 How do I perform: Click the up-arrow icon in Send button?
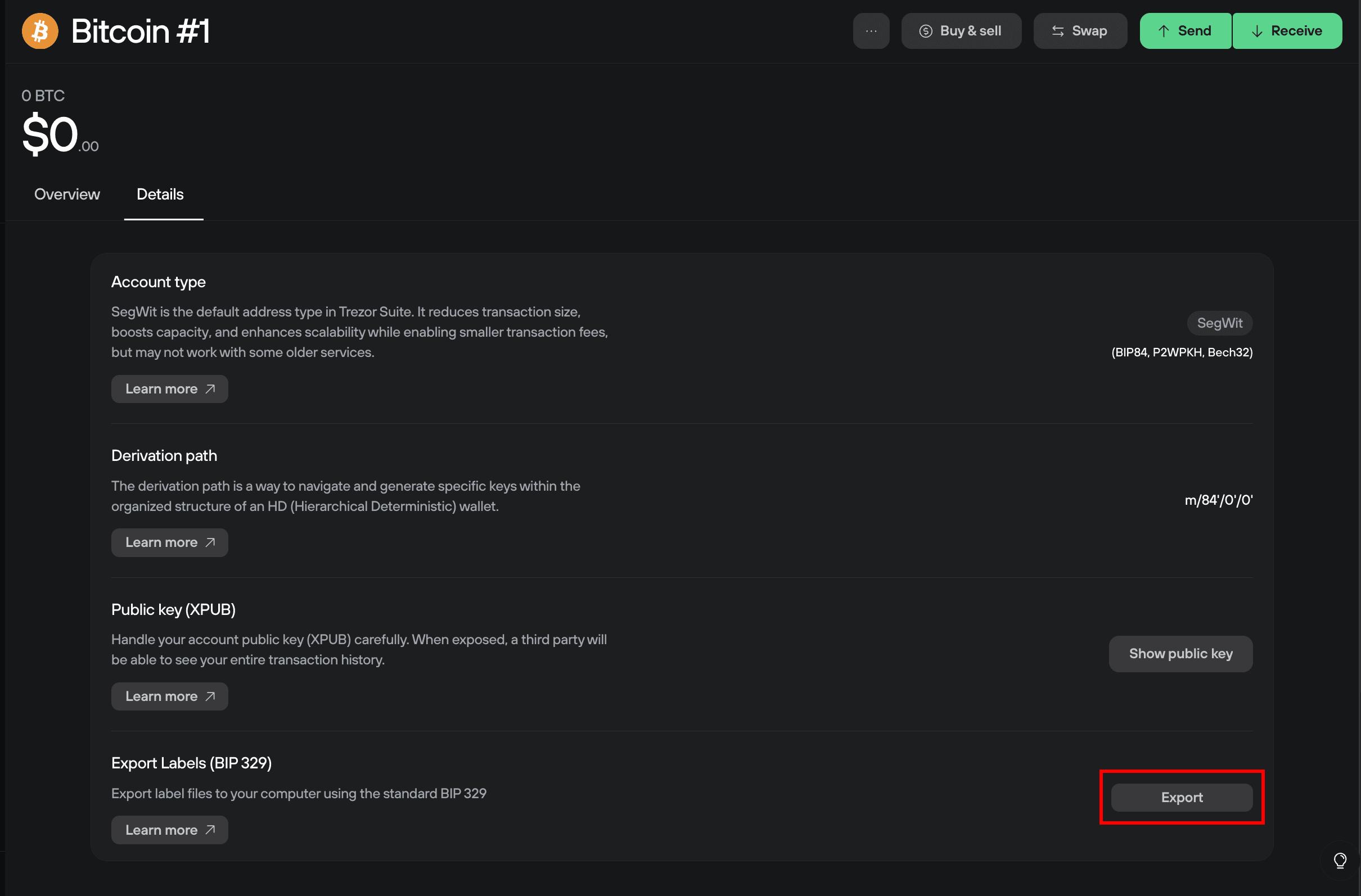pyautogui.click(x=1164, y=31)
